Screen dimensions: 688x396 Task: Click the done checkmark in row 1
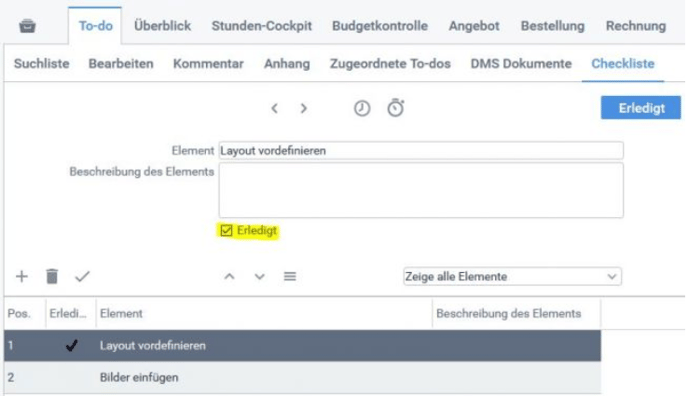click(x=72, y=346)
